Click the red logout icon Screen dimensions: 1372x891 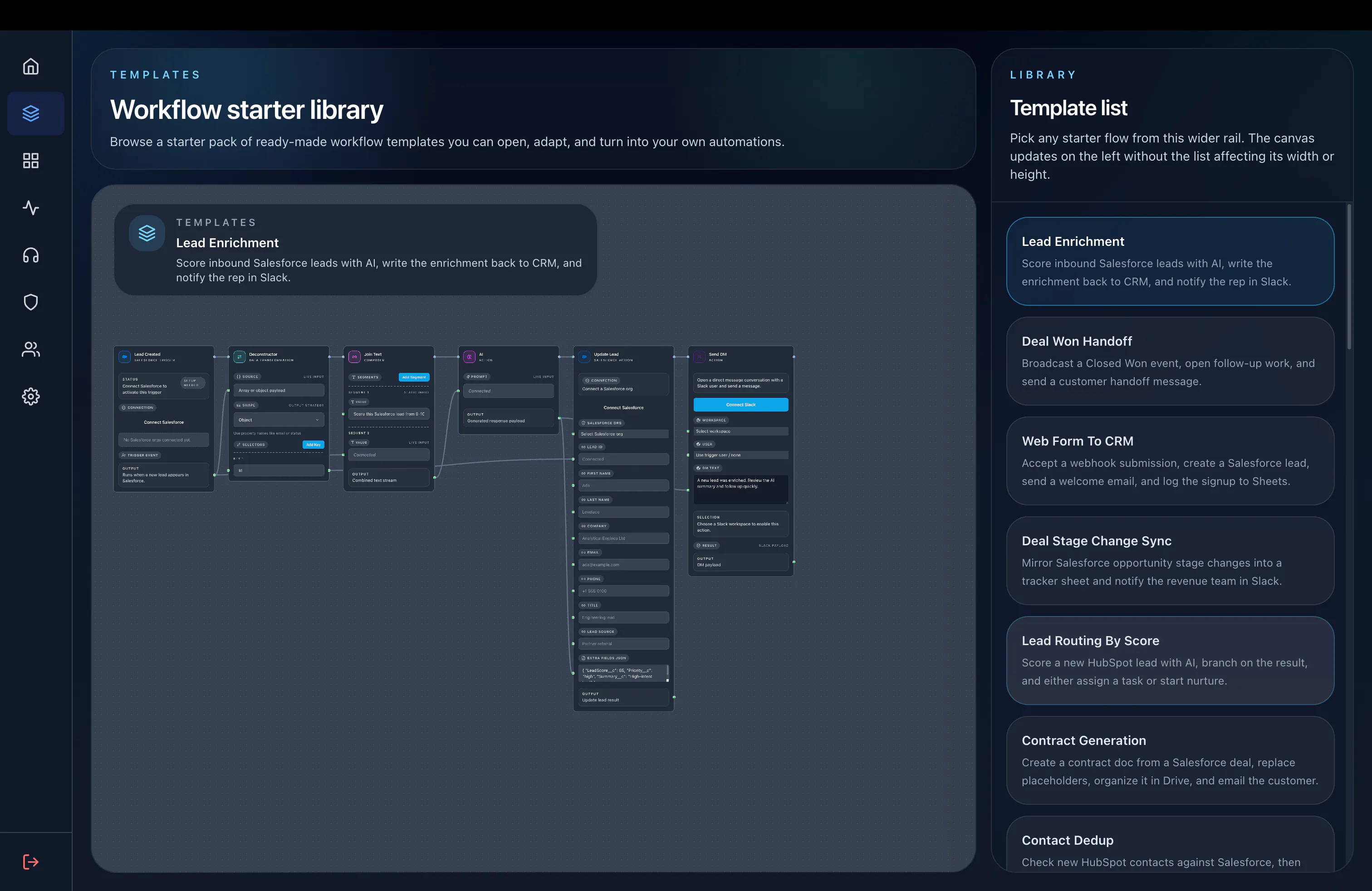(x=30, y=862)
